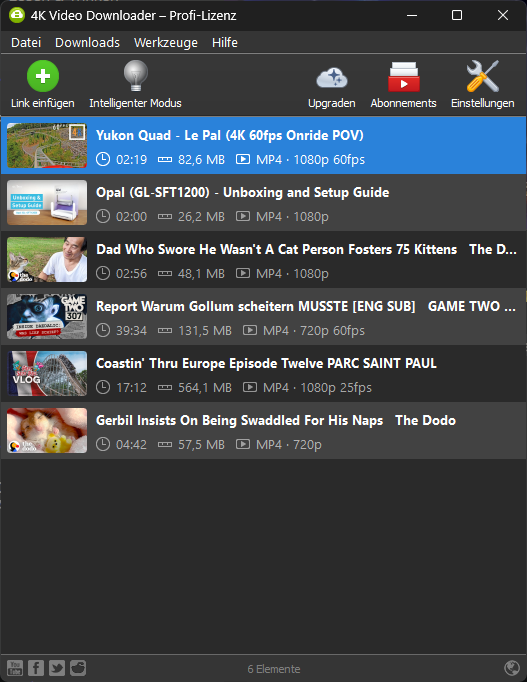
Task: Click the clock icon on Yukon Quad row
Action: coord(103,159)
